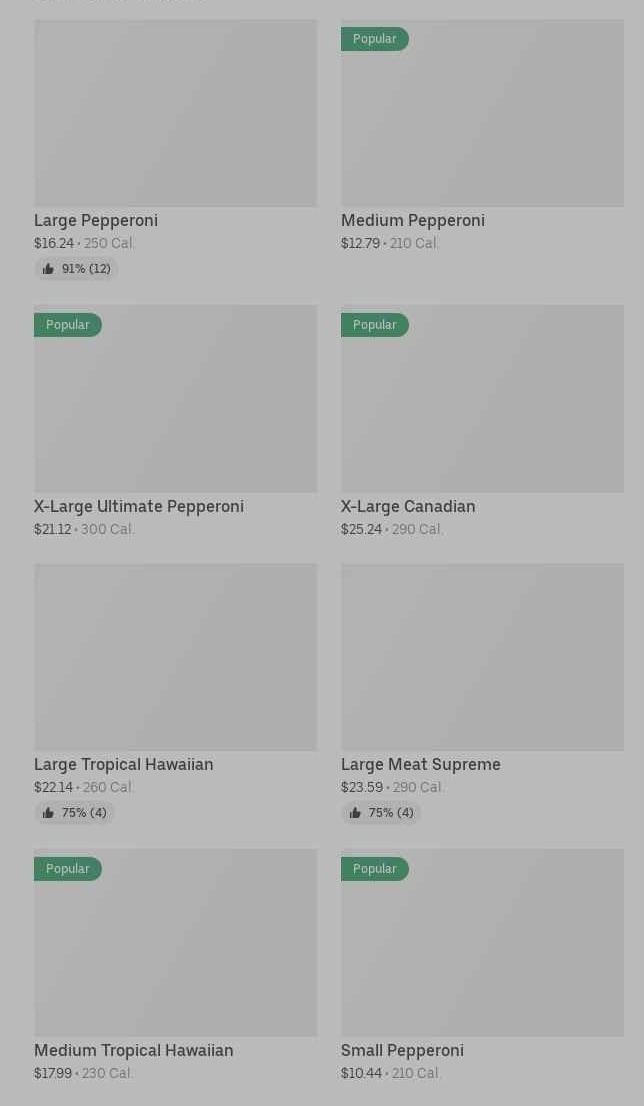The width and height of the screenshot is (644, 1106).
Task: Click thumbs-up icon under Large Tropical Hawaiian
Action: point(48,813)
